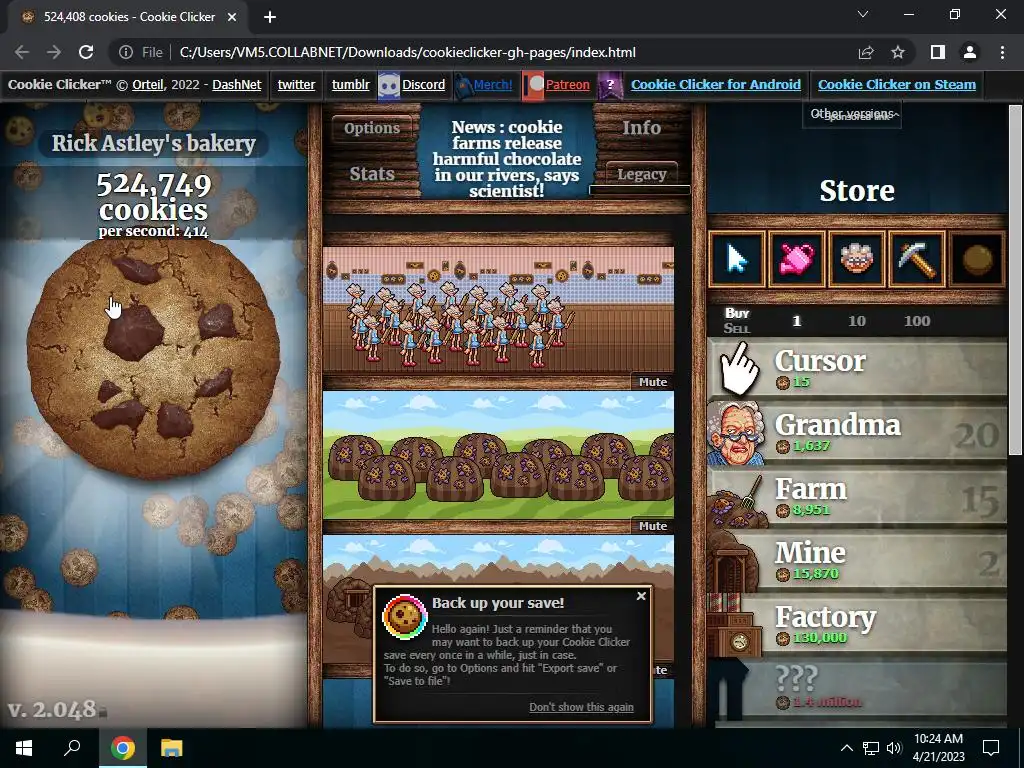Purchase a Factory building

[x=857, y=624]
